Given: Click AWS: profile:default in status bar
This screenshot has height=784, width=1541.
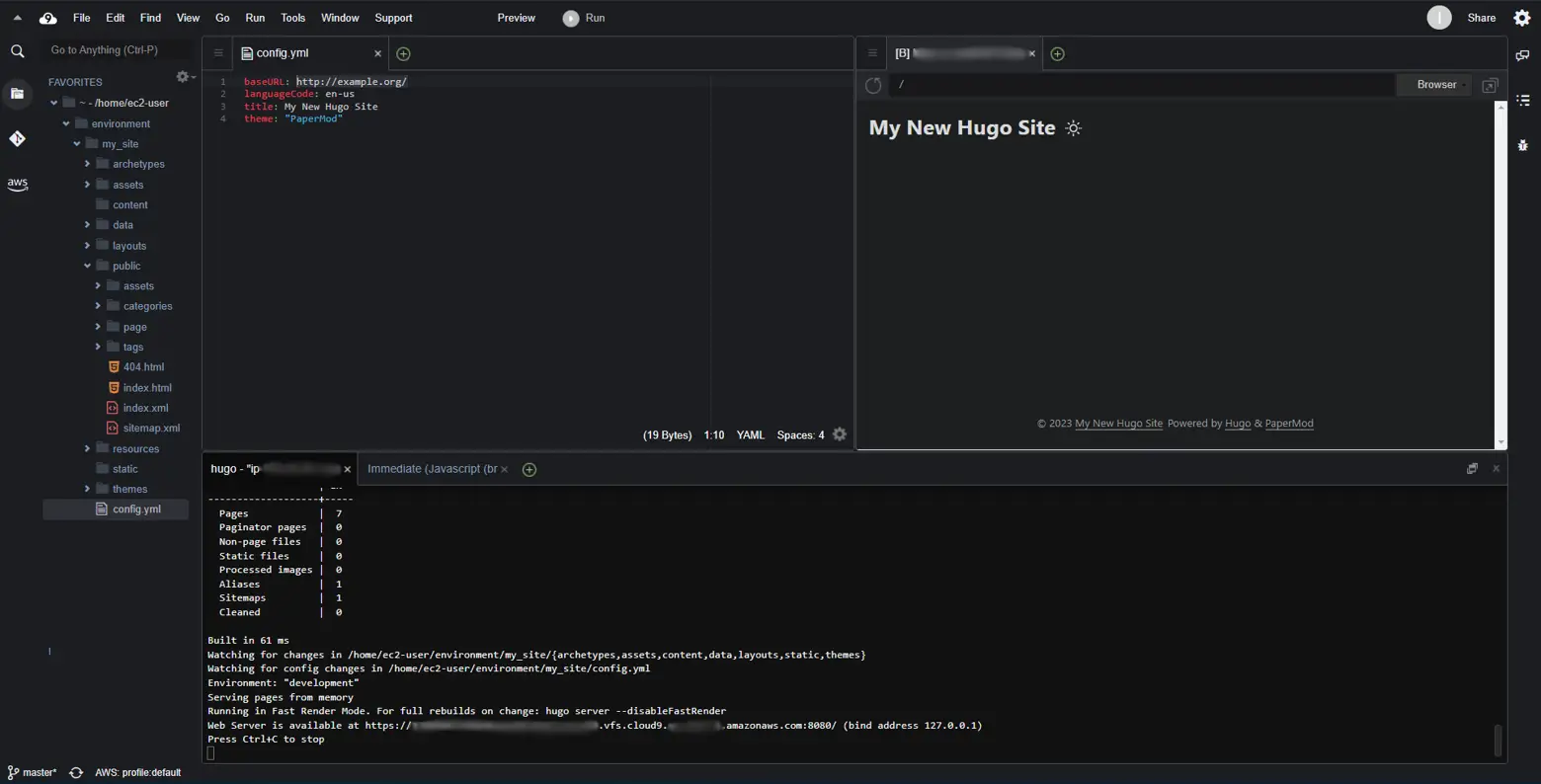Looking at the screenshot, I should click(x=137, y=772).
